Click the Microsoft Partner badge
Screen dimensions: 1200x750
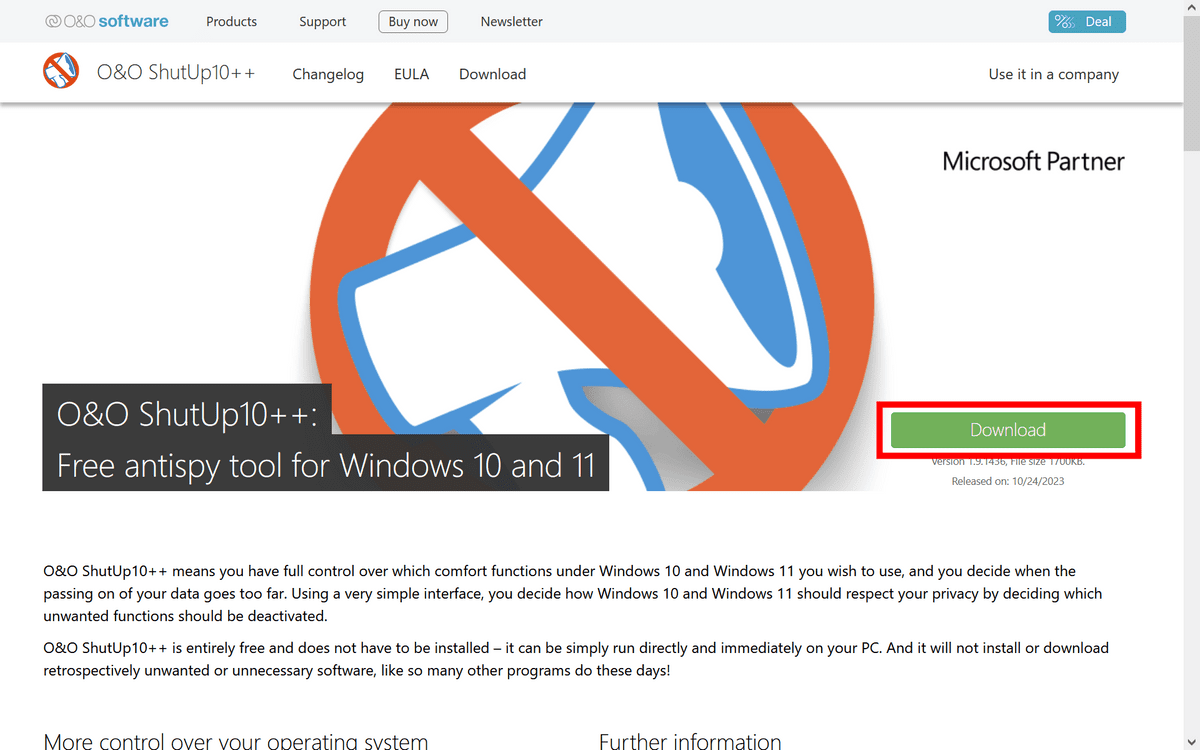coord(1033,161)
